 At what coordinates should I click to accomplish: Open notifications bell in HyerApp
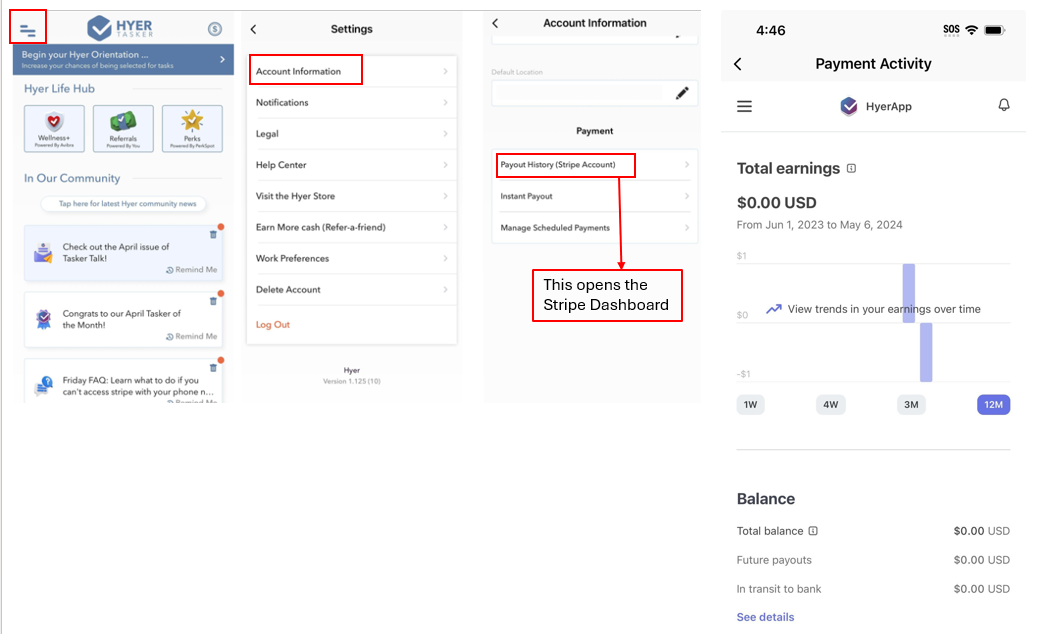(x=1004, y=105)
